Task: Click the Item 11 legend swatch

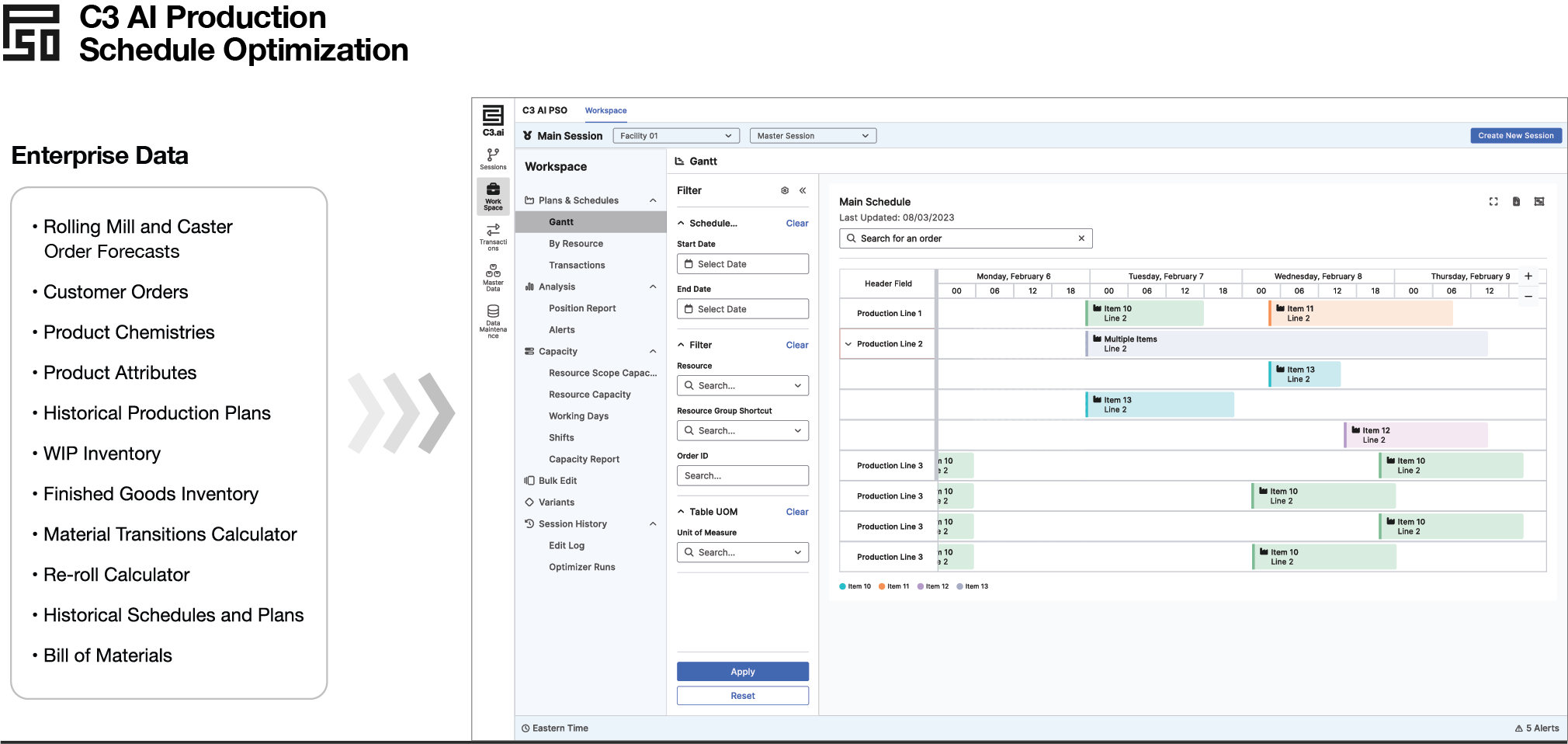Action: (x=882, y=586)
